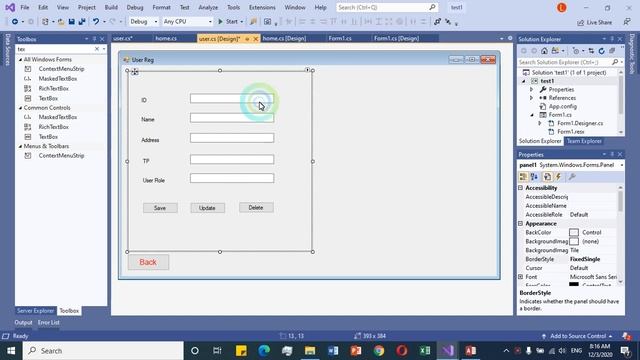The height and width of the screenshot is (360, 640).
Task: Switch Properties to Alphabetical sort icon
Action: point(534,177)
